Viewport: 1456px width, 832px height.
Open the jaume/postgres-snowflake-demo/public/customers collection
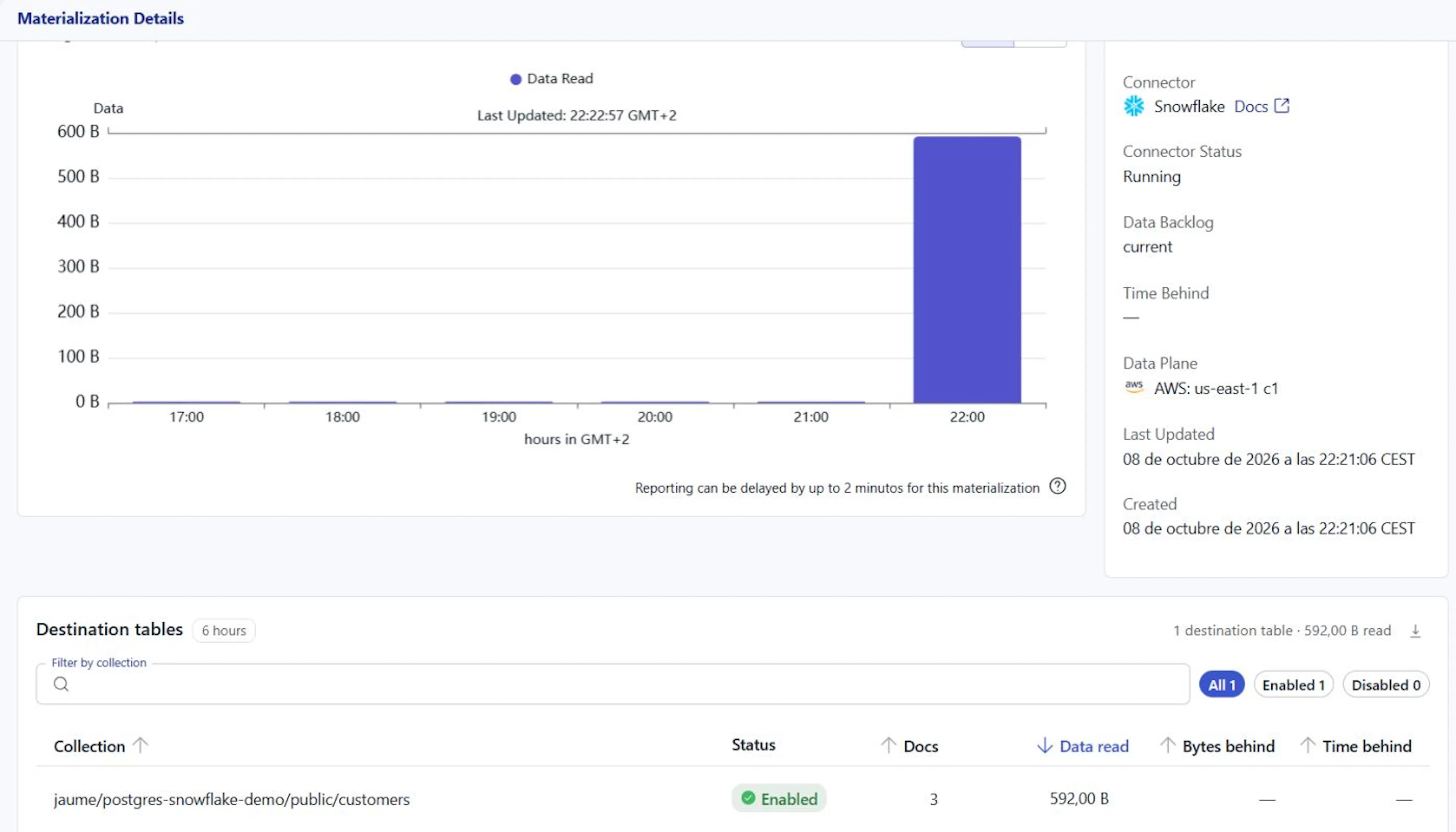point(231,799)
